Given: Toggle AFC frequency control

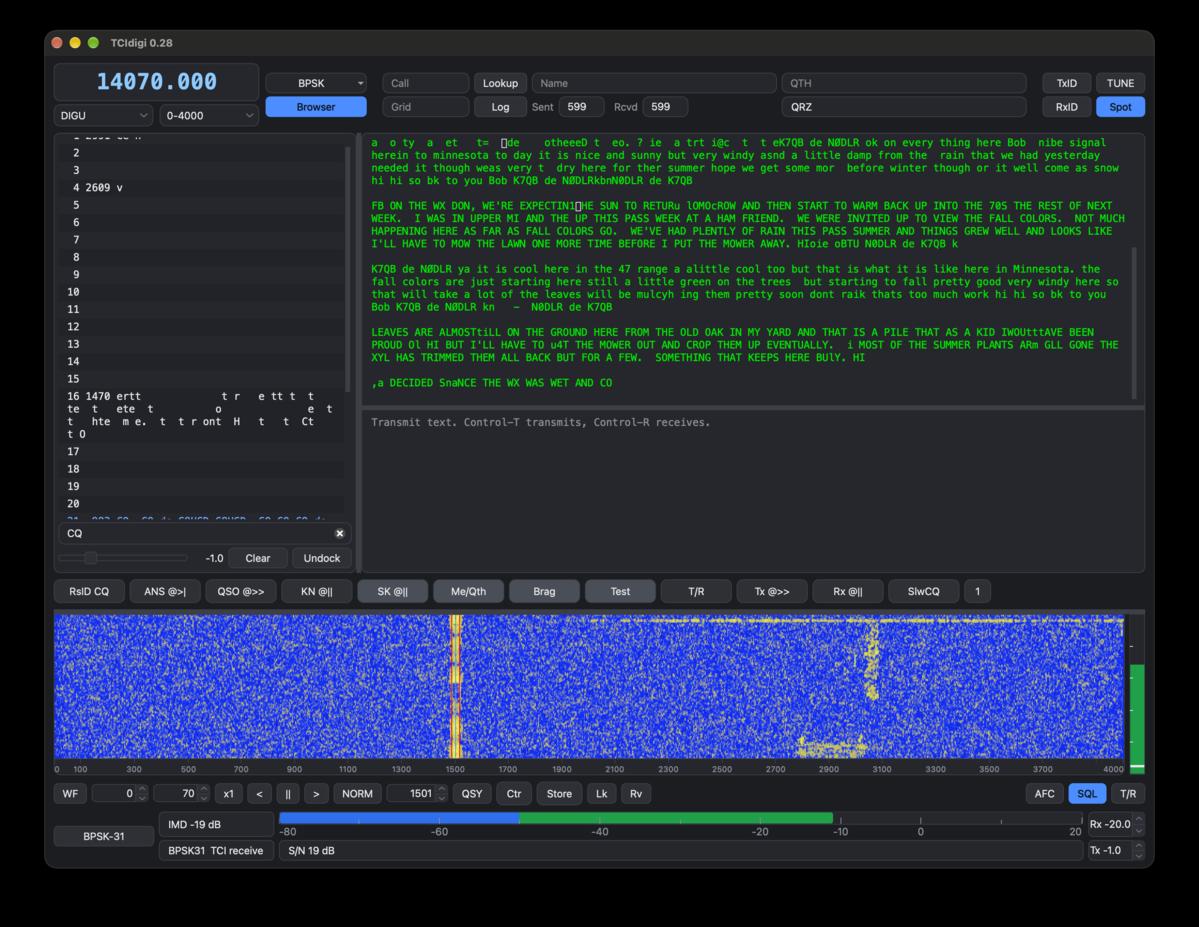Looking at the screenshot, I should coord(1044,793).
